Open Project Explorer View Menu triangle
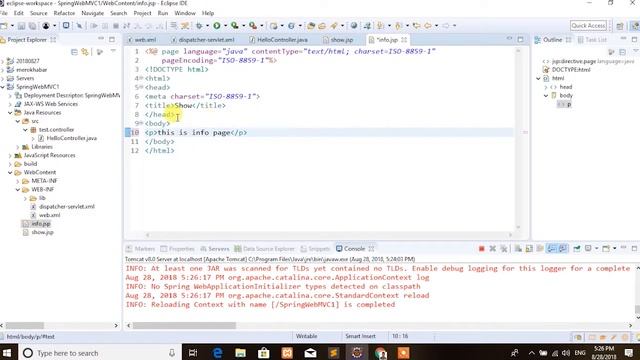 coord(113,51)
